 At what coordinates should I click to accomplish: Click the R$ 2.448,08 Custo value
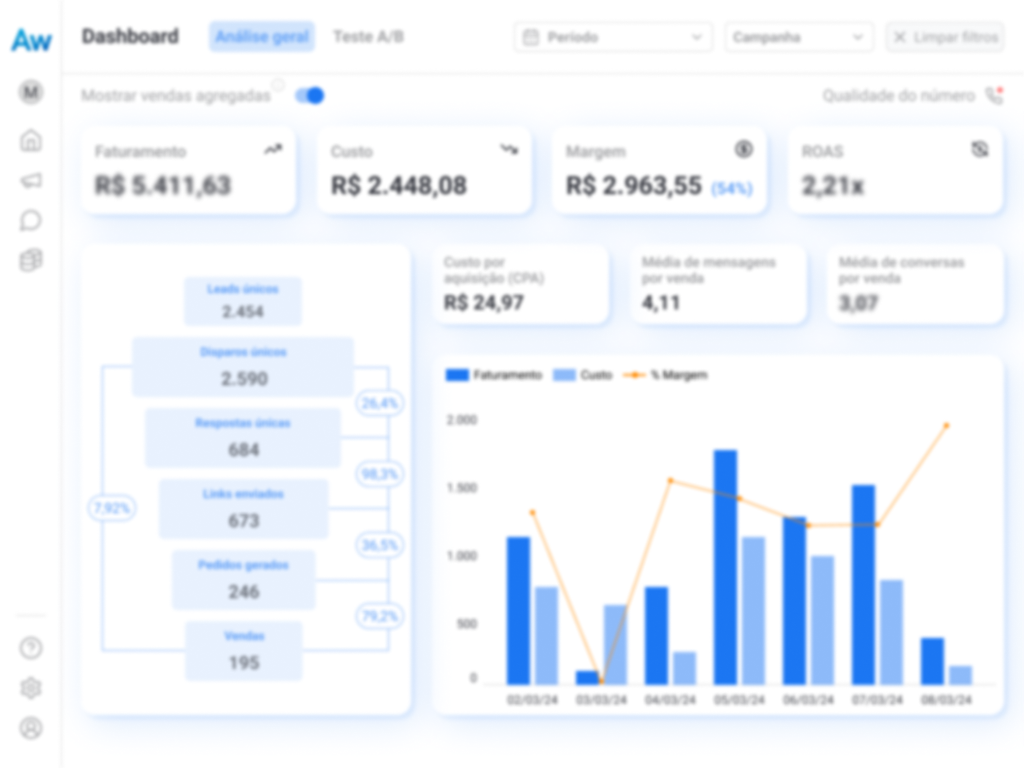tap(399, 185)
